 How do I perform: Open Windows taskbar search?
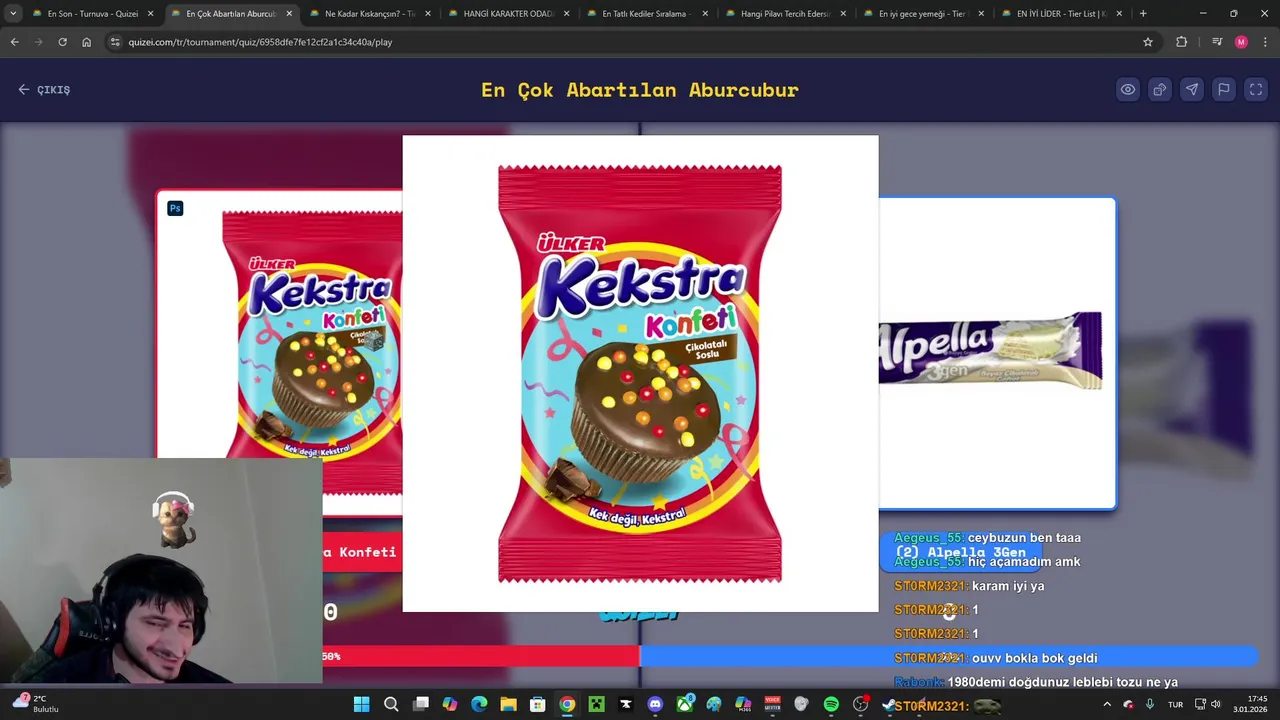click(391, 704)
